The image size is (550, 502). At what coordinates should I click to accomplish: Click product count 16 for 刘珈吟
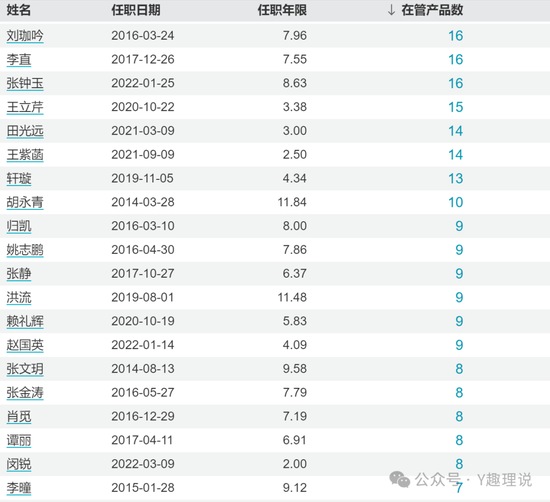[x=456, y=36]
